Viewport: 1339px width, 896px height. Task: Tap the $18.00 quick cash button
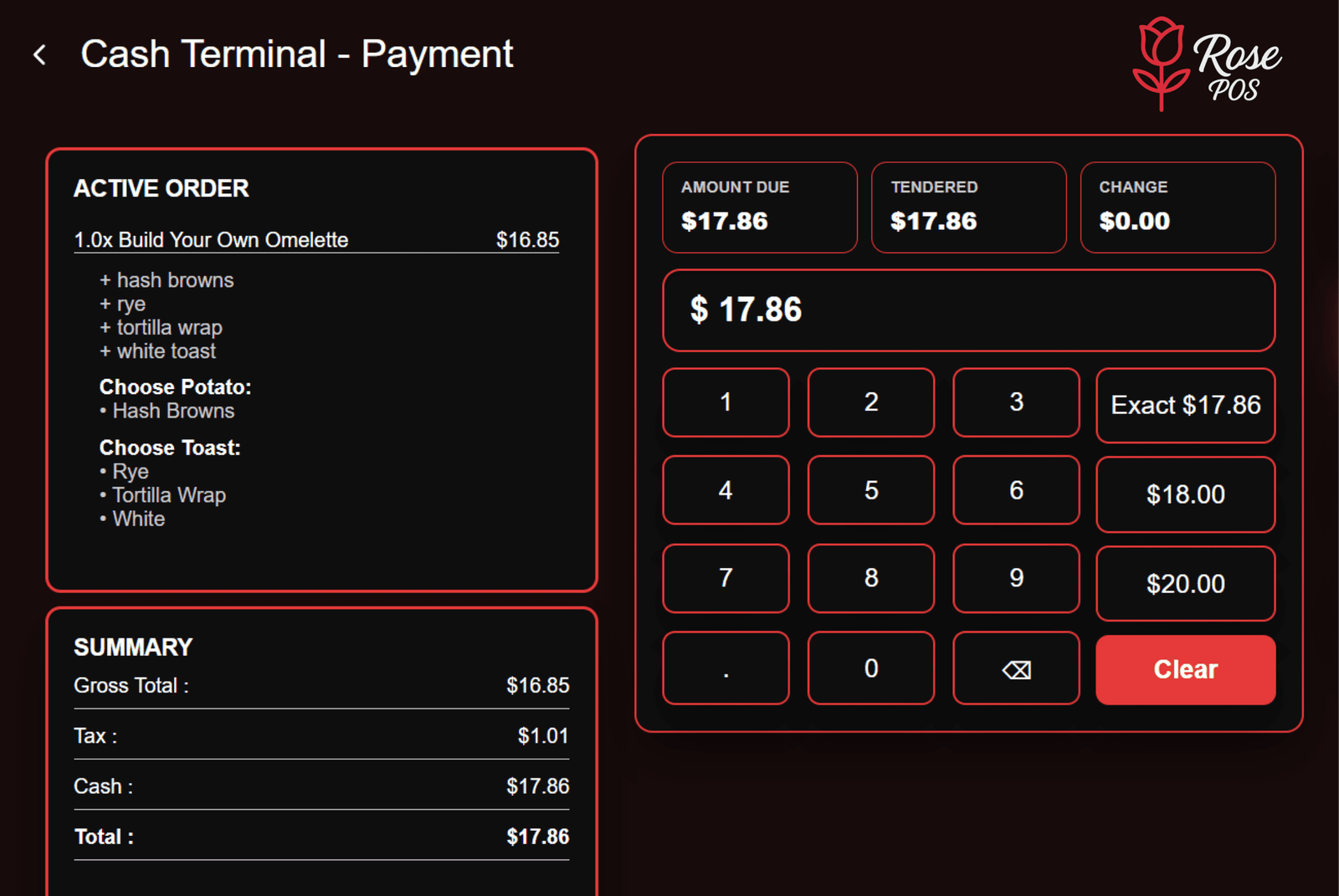1185,494
